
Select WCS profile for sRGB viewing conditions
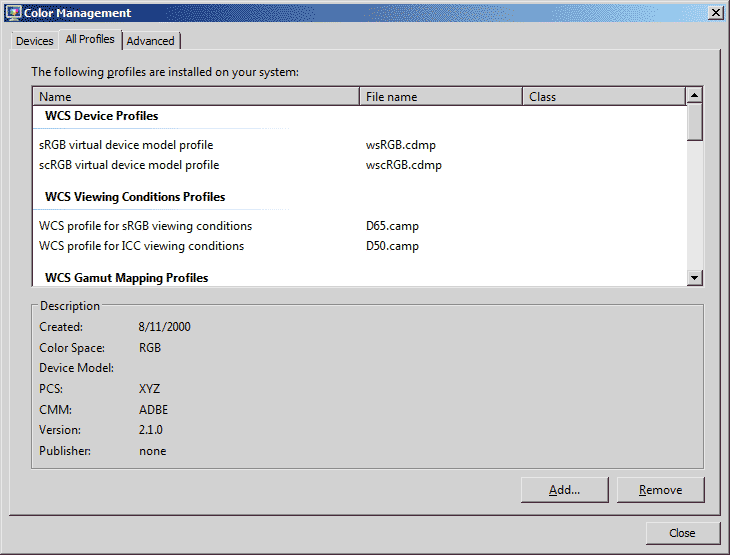pyautogui.click(x=145, y=226)
